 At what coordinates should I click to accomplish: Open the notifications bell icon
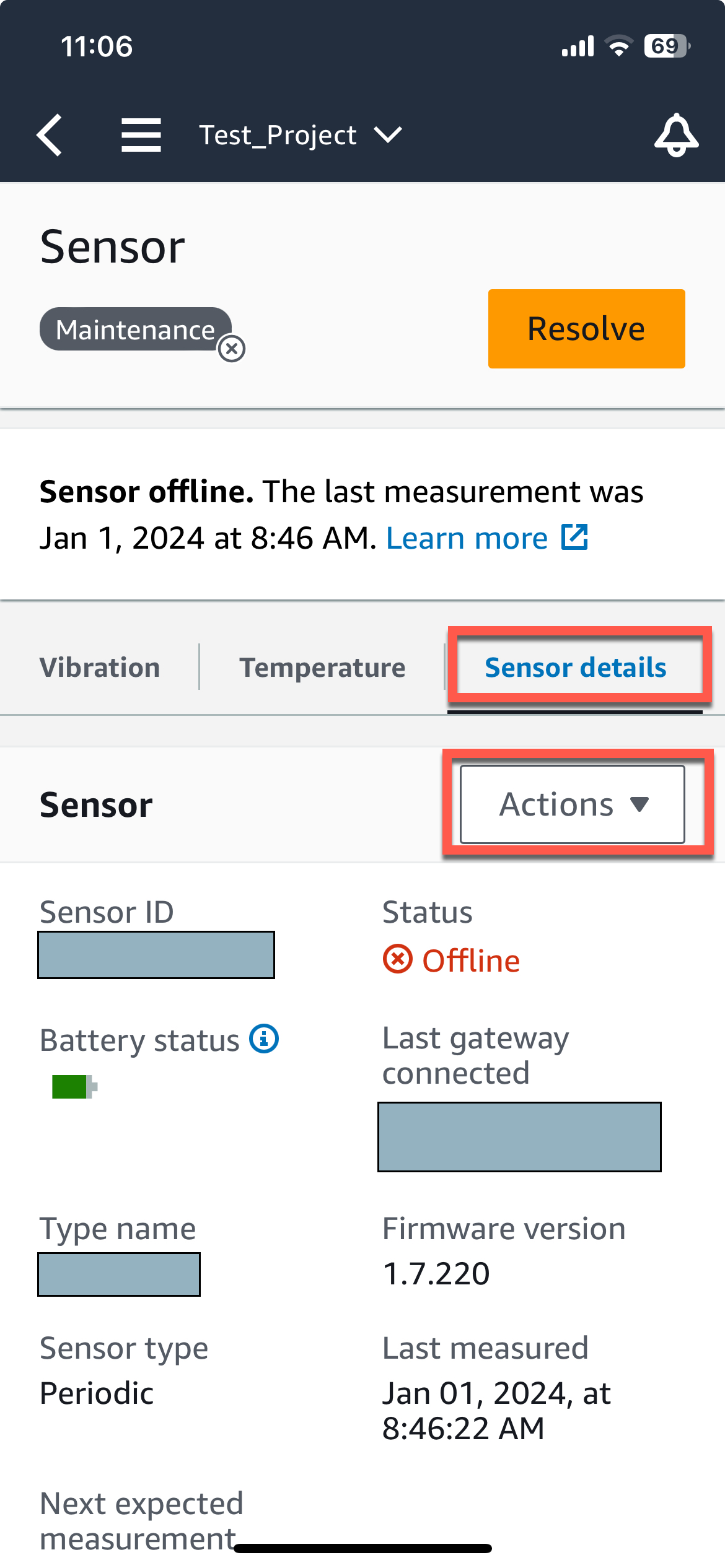click(x=677, y=135)
